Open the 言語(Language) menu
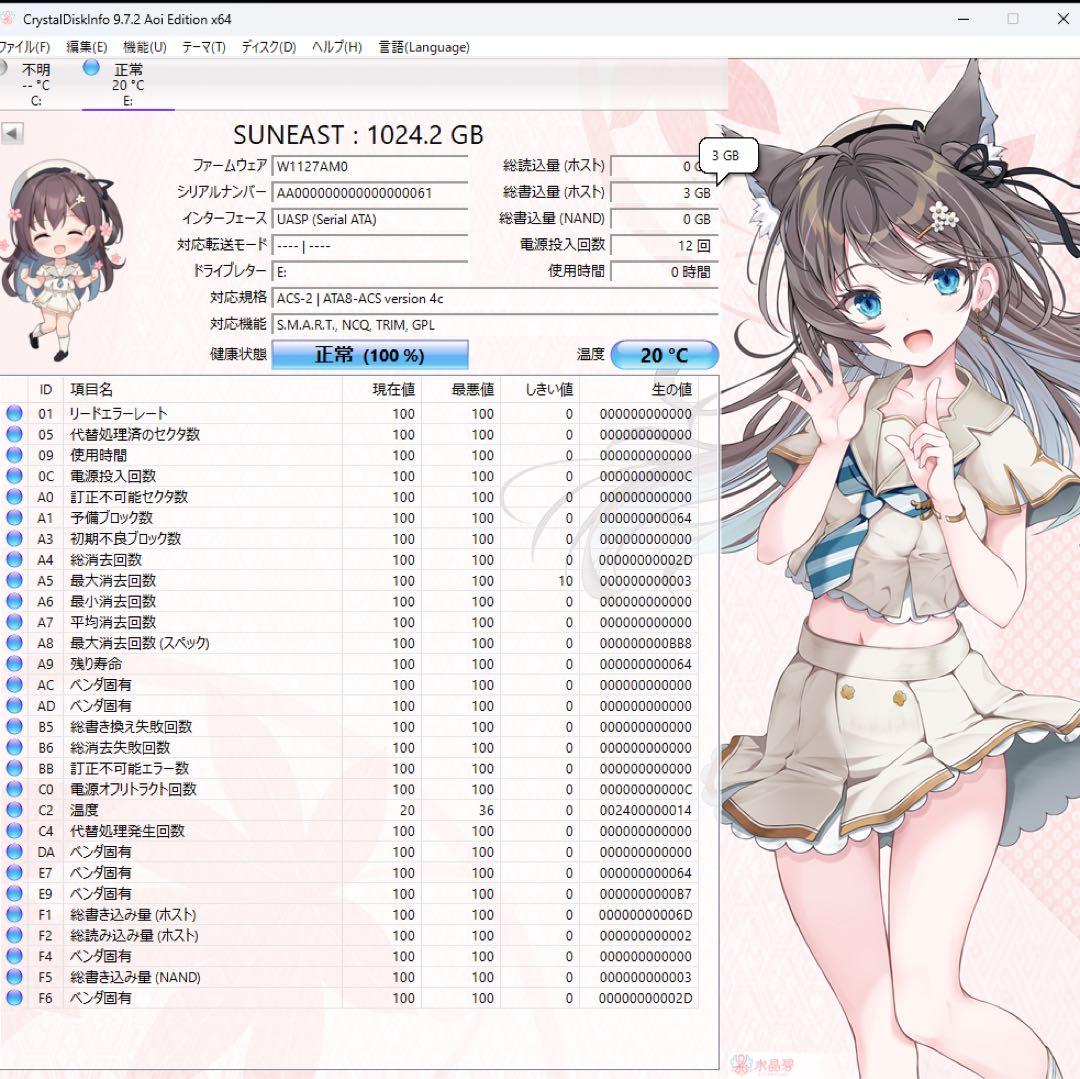Screen dimensions: 1080x1079 tap(423, 47)
